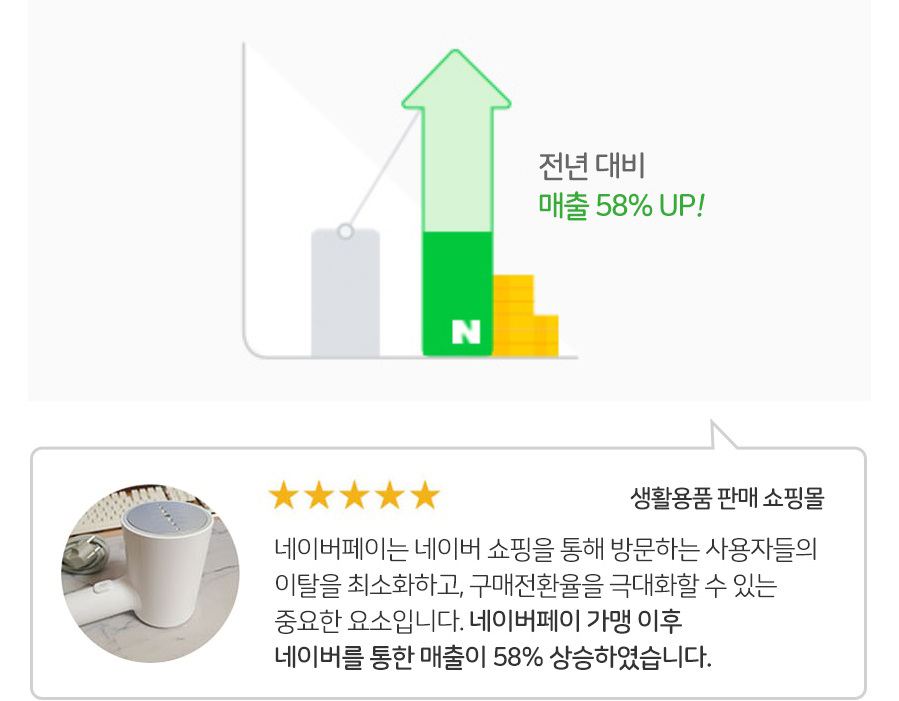Click the middle third review star
The height and width of the screenshot is (701, 899).
tap(355, 494)
